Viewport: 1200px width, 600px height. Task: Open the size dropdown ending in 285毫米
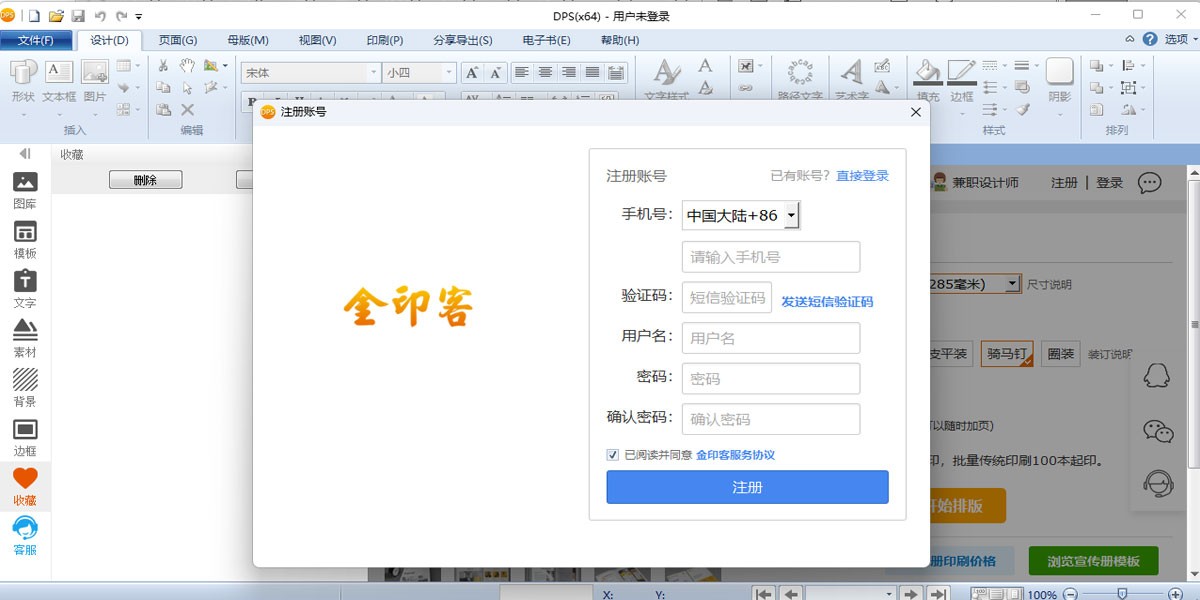click(1012, 284)
